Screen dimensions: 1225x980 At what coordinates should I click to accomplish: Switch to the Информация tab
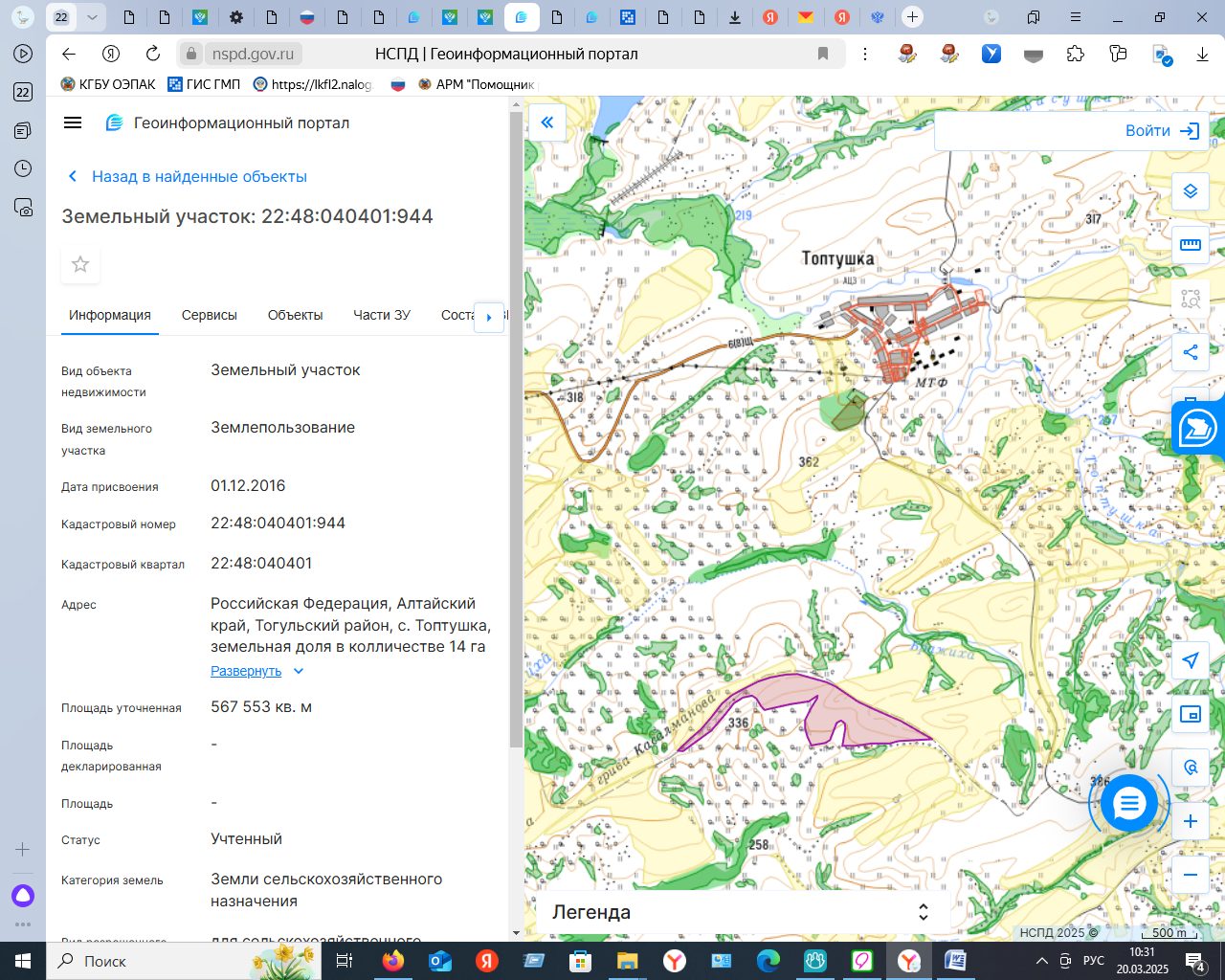[110, 315]
